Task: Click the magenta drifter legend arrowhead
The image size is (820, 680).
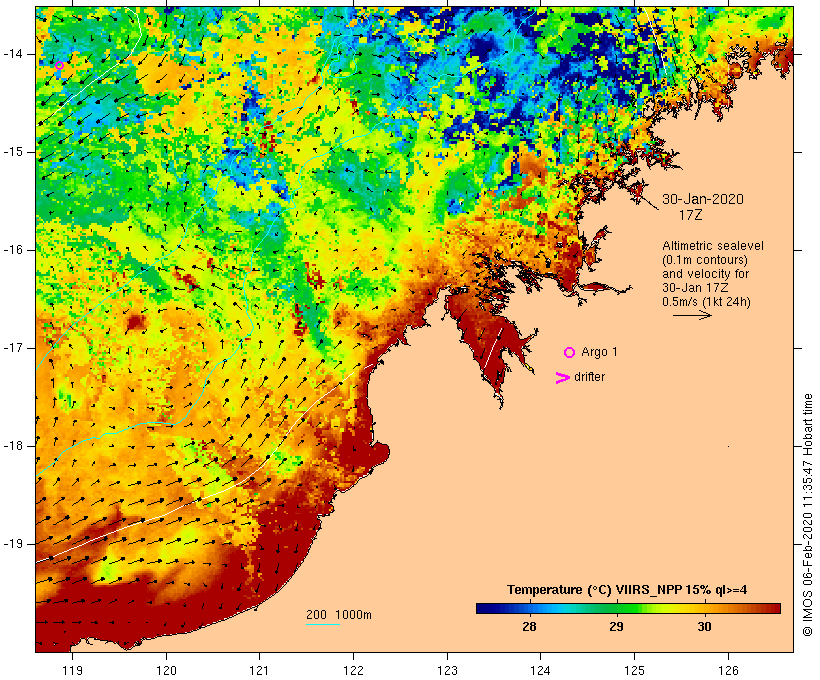Action: point(562,378)
